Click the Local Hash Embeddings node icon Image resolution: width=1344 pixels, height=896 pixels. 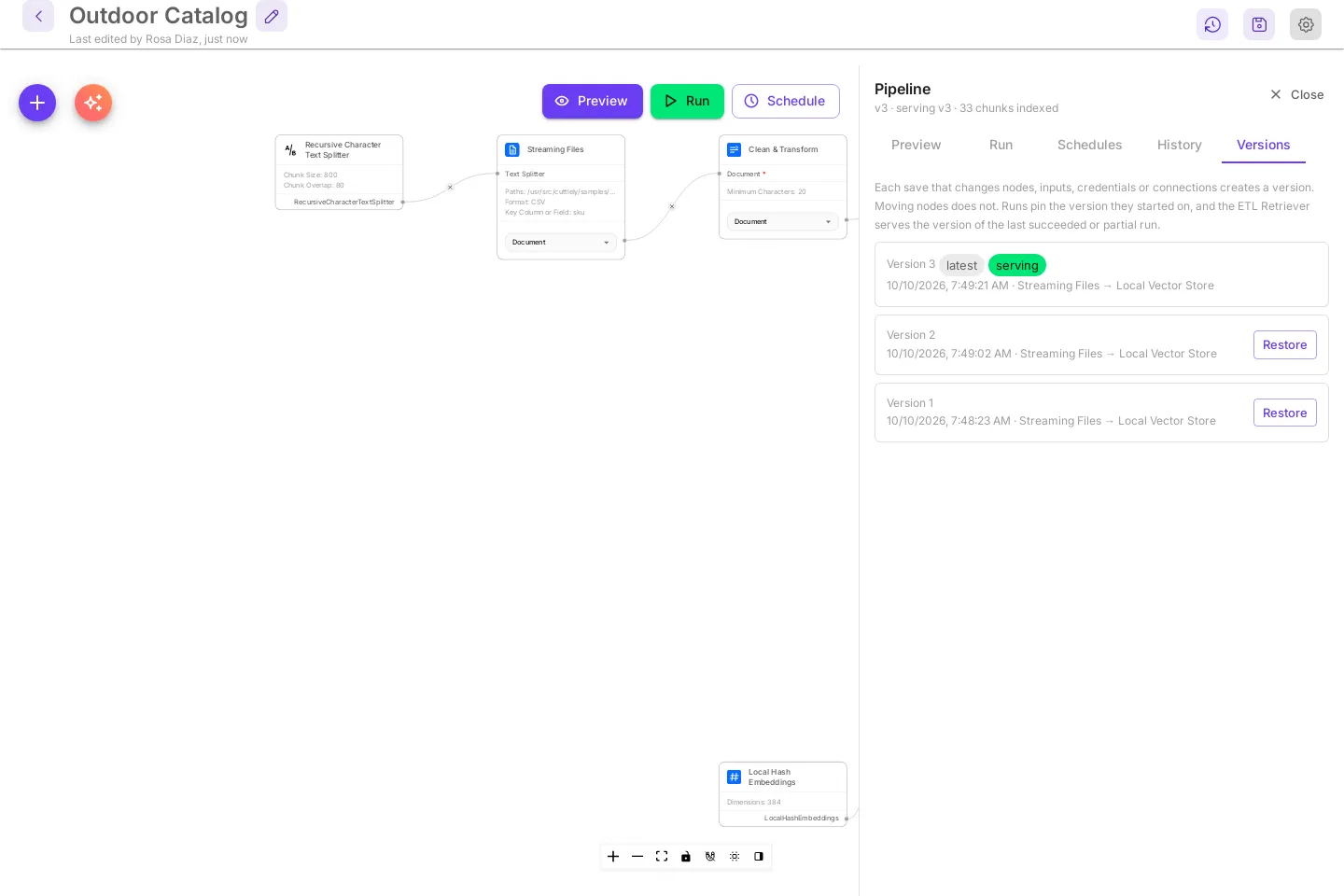click(x=735, y=777)
